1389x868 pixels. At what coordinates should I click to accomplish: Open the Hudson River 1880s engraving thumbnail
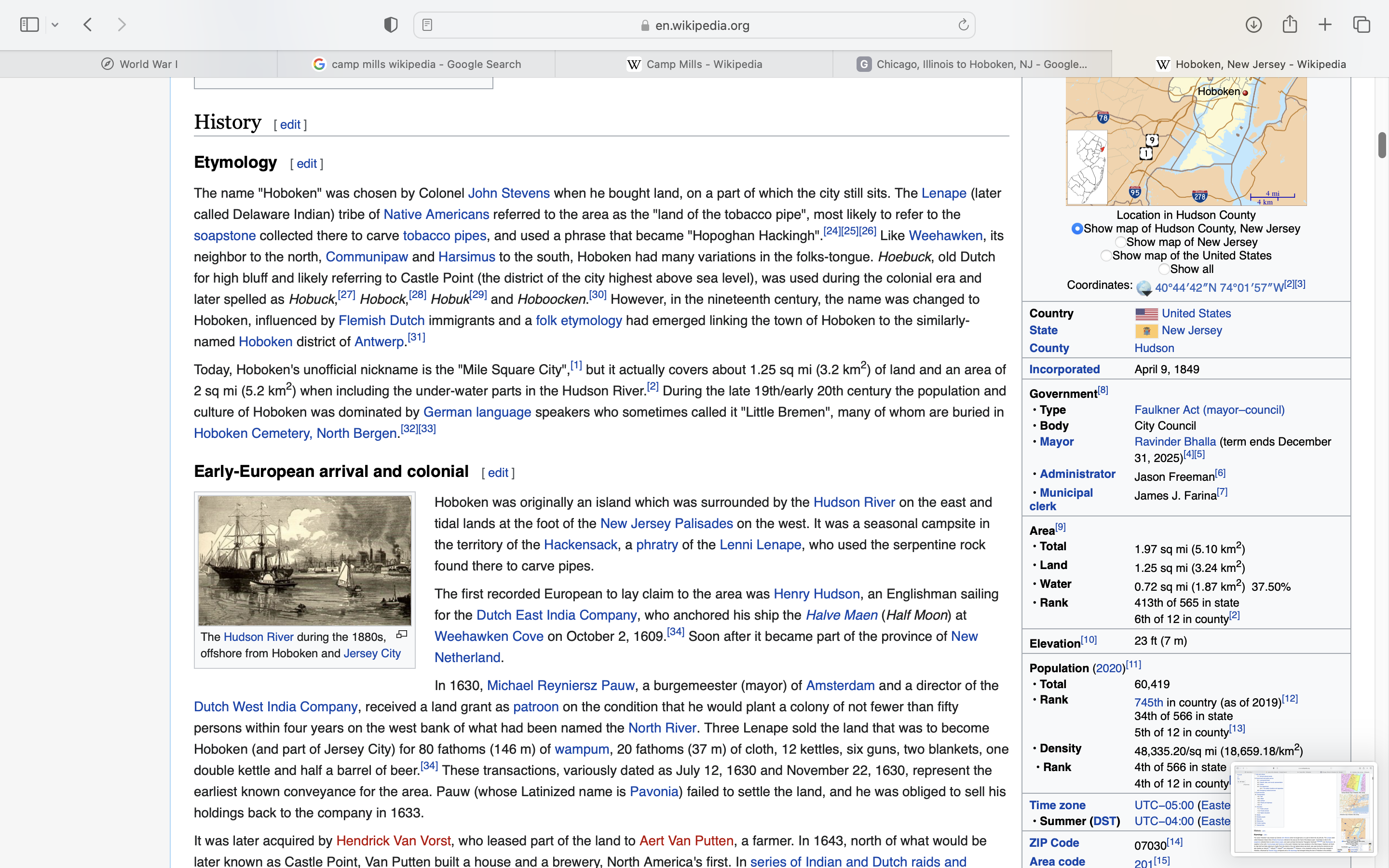[x=304, y=560]
